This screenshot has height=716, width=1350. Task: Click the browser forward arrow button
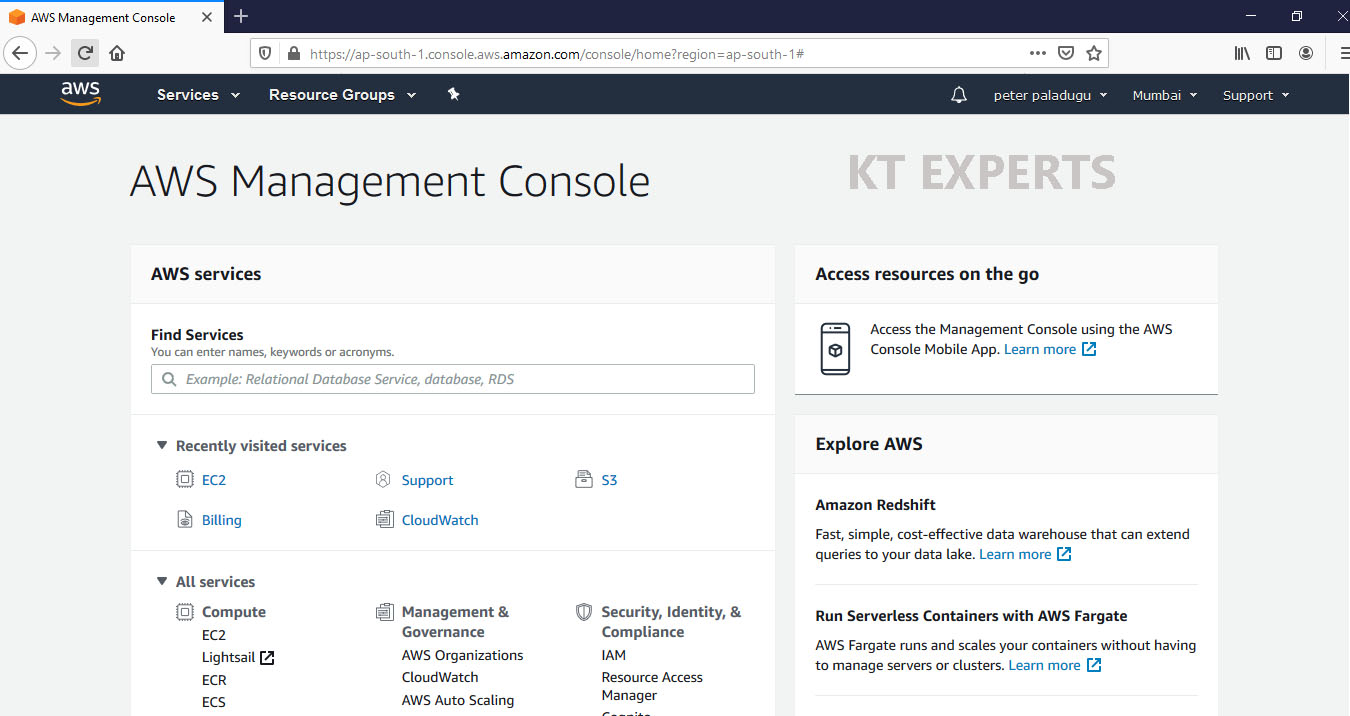[53, 53]
